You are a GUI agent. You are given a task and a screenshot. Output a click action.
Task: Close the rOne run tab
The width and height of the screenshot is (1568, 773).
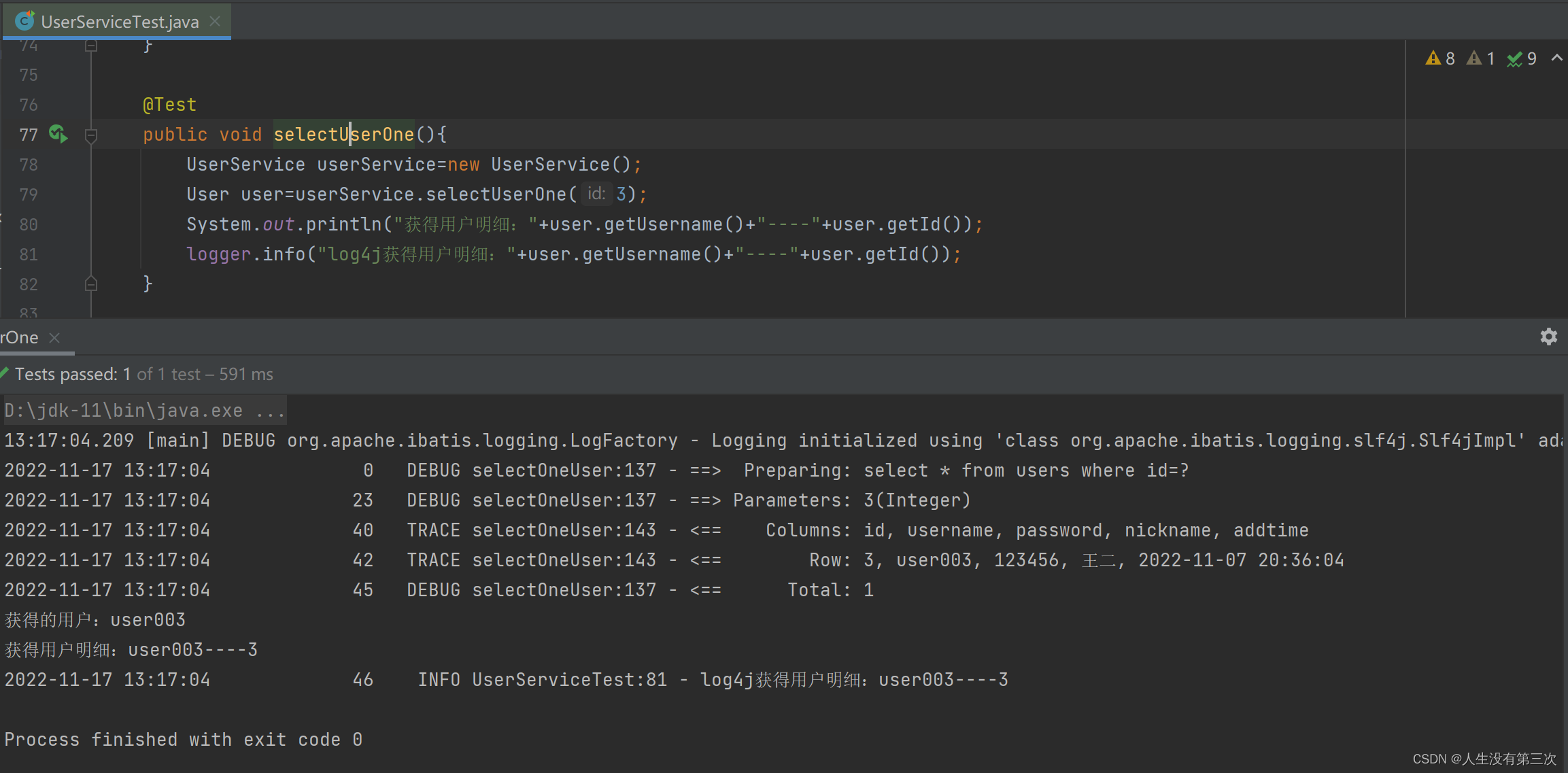[x=54, y=337]
